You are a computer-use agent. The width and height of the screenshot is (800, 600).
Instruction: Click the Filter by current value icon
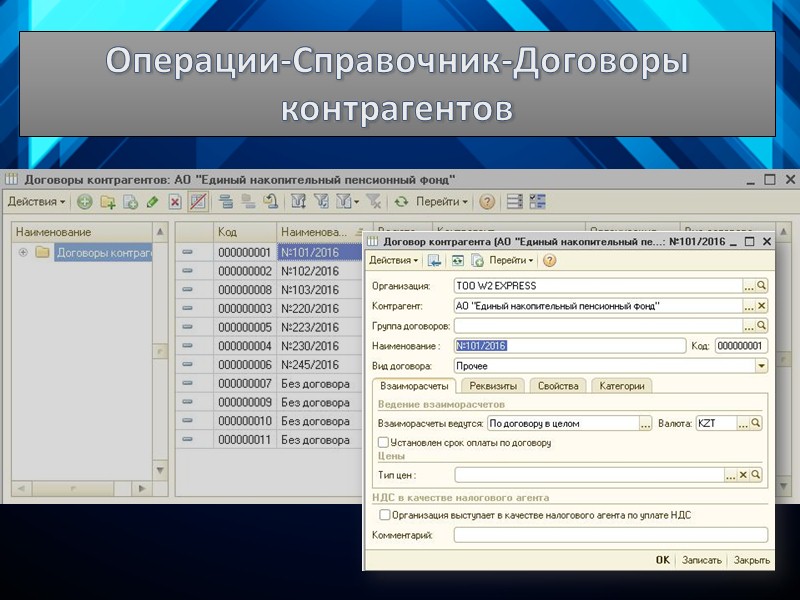(x=321, y=202)
